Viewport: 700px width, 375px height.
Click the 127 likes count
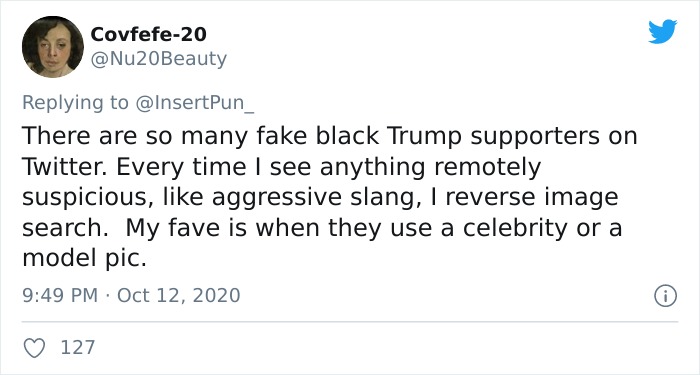pyautogui.click(x=78, y=347)
